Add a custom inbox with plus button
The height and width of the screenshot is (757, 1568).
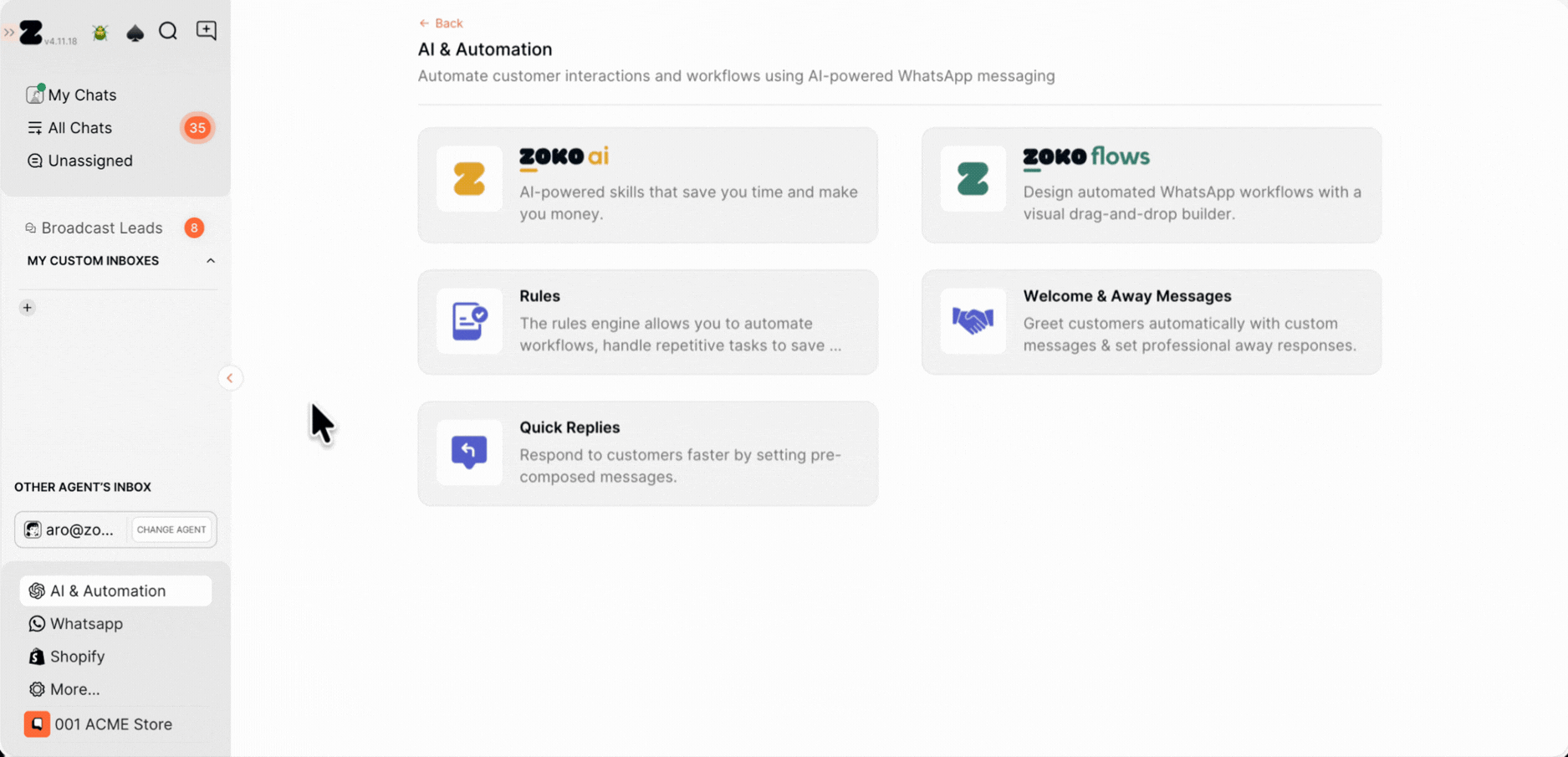pos(28,308)
